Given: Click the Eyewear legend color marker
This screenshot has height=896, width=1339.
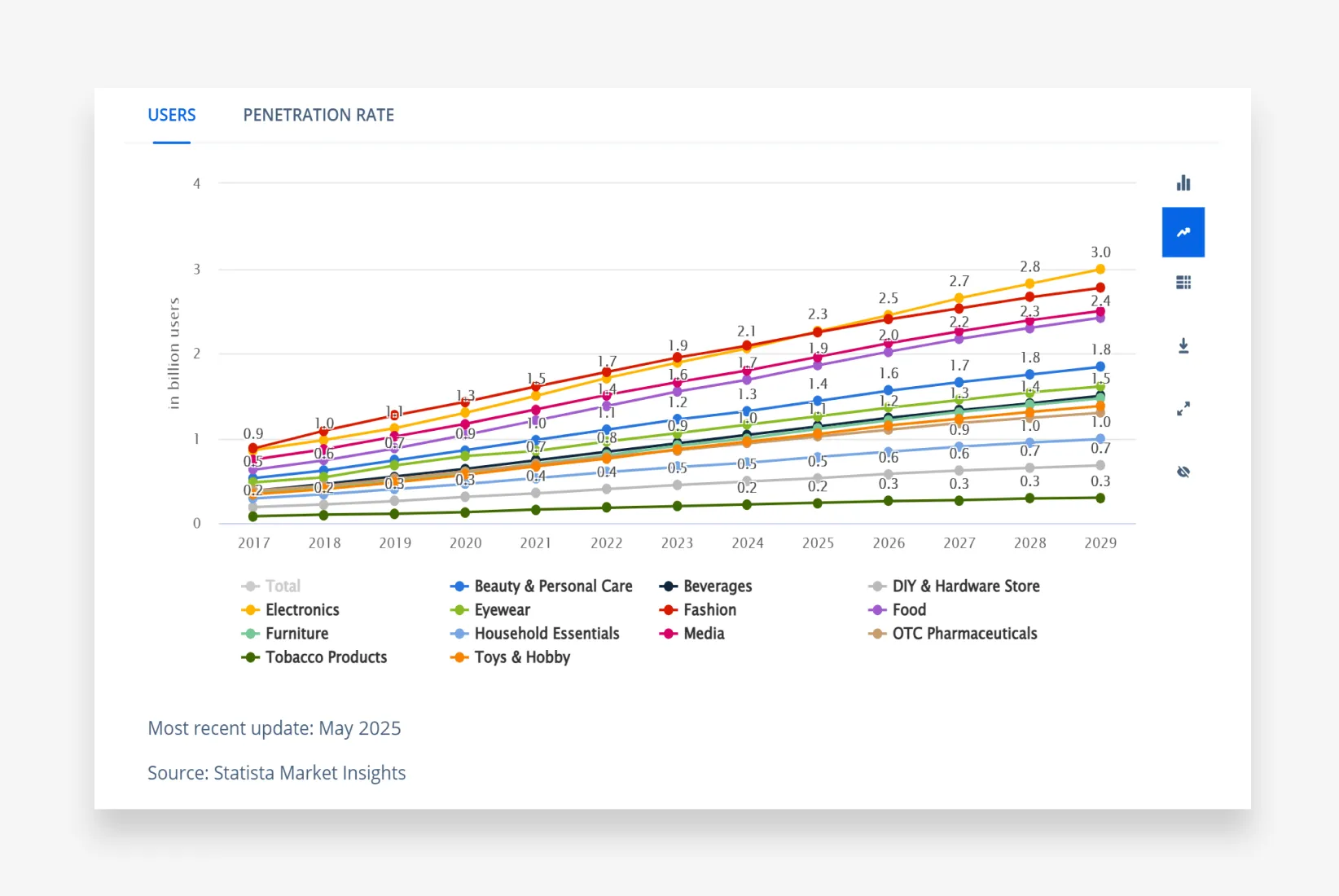Looking at the screenshot, I should click(459, 610).
